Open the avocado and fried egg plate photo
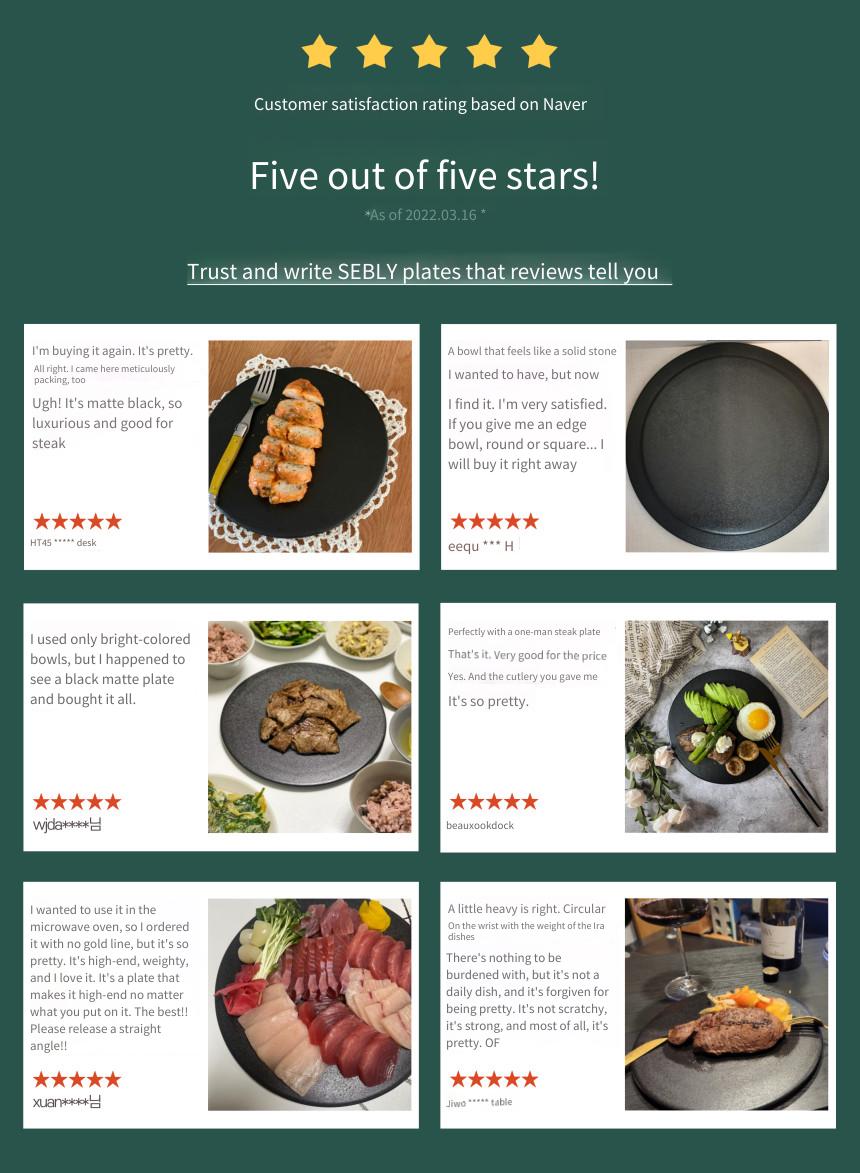This screenshot has width=860, height=1173. (x=727, y=726)
